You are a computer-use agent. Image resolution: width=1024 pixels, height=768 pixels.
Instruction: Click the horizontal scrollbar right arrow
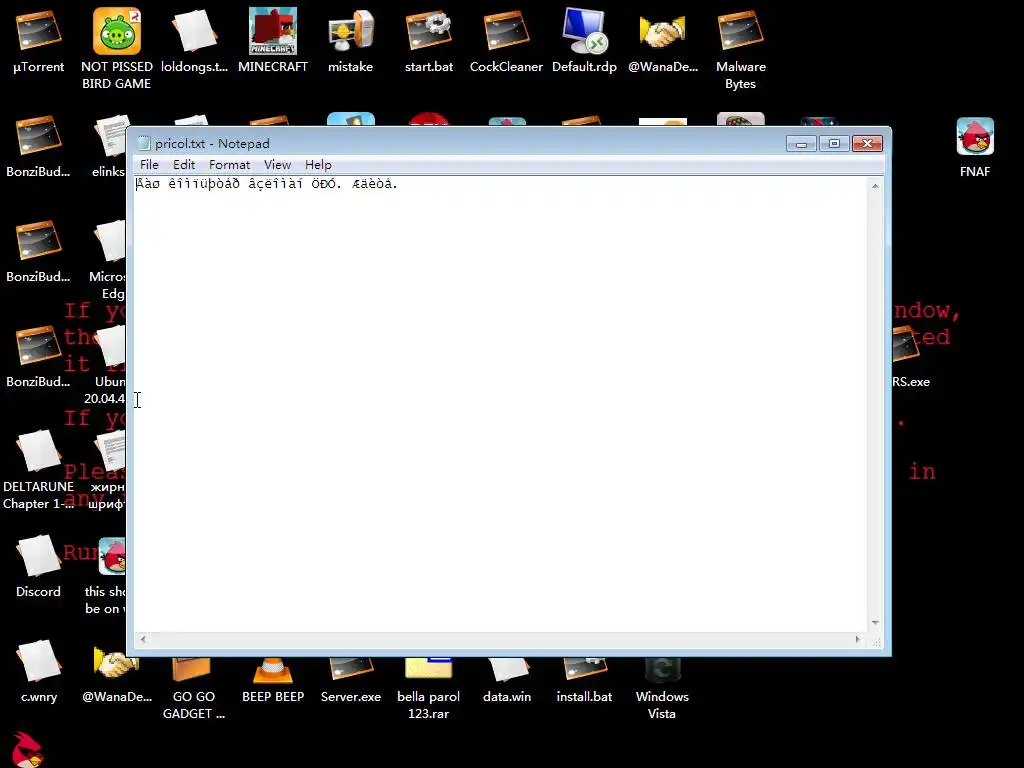[x=857, y=639]
